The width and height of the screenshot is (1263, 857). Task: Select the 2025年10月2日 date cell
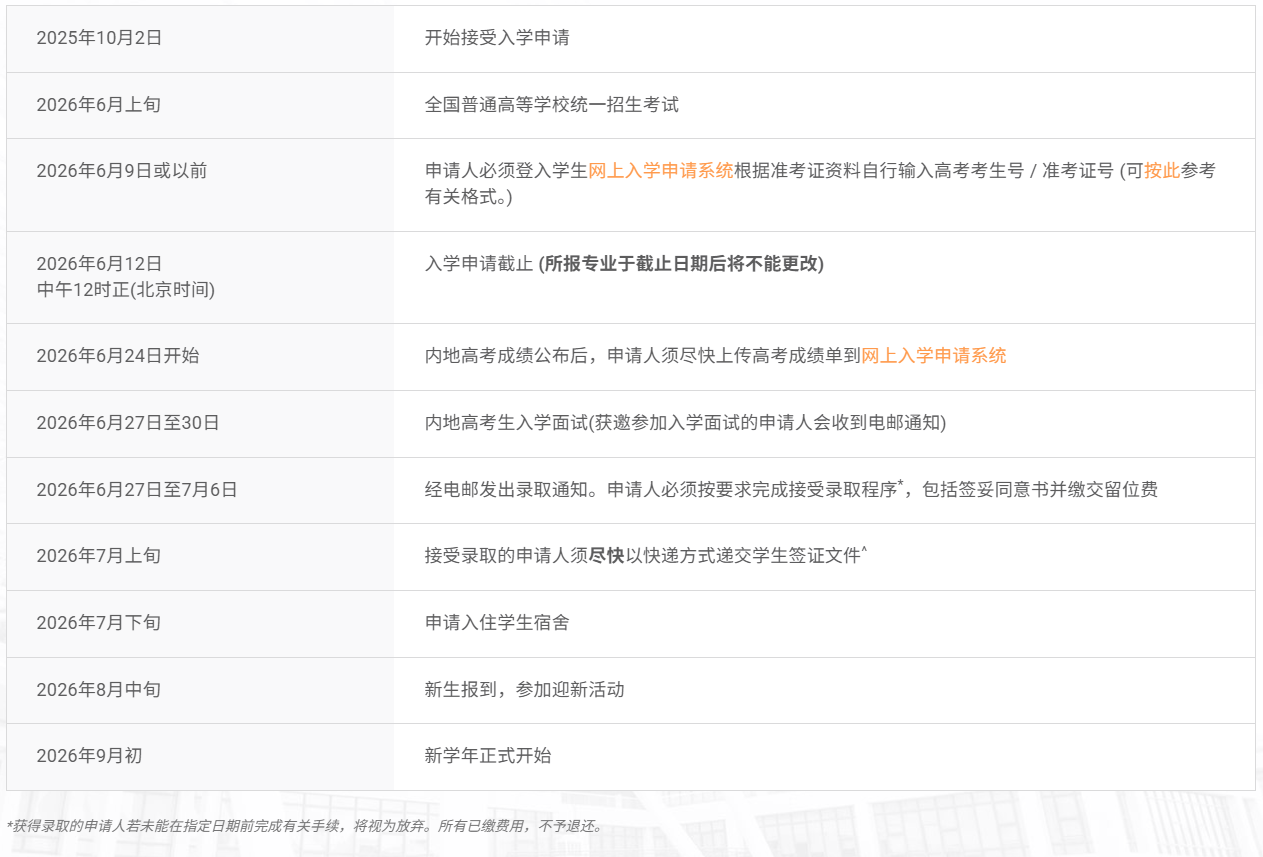99,38
